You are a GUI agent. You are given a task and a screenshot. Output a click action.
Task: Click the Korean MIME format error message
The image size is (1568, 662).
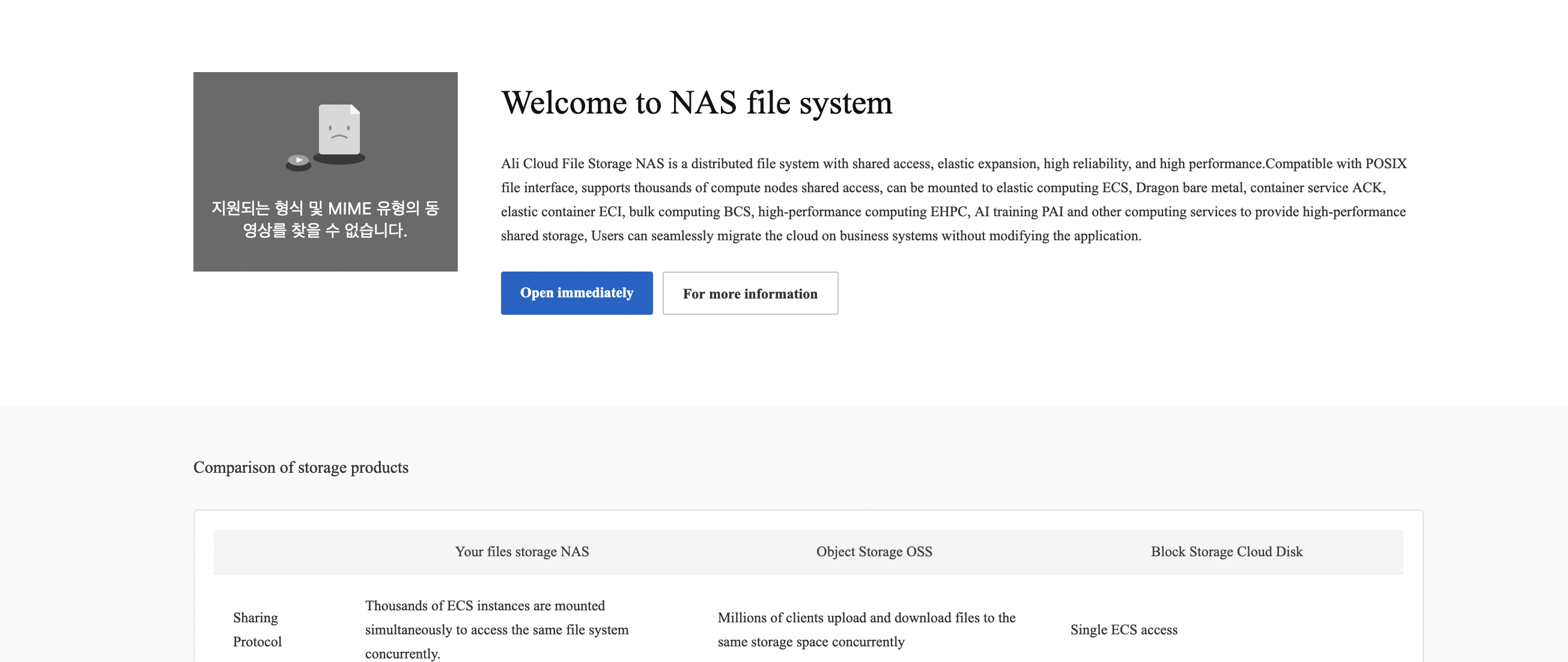click(325, 219)
